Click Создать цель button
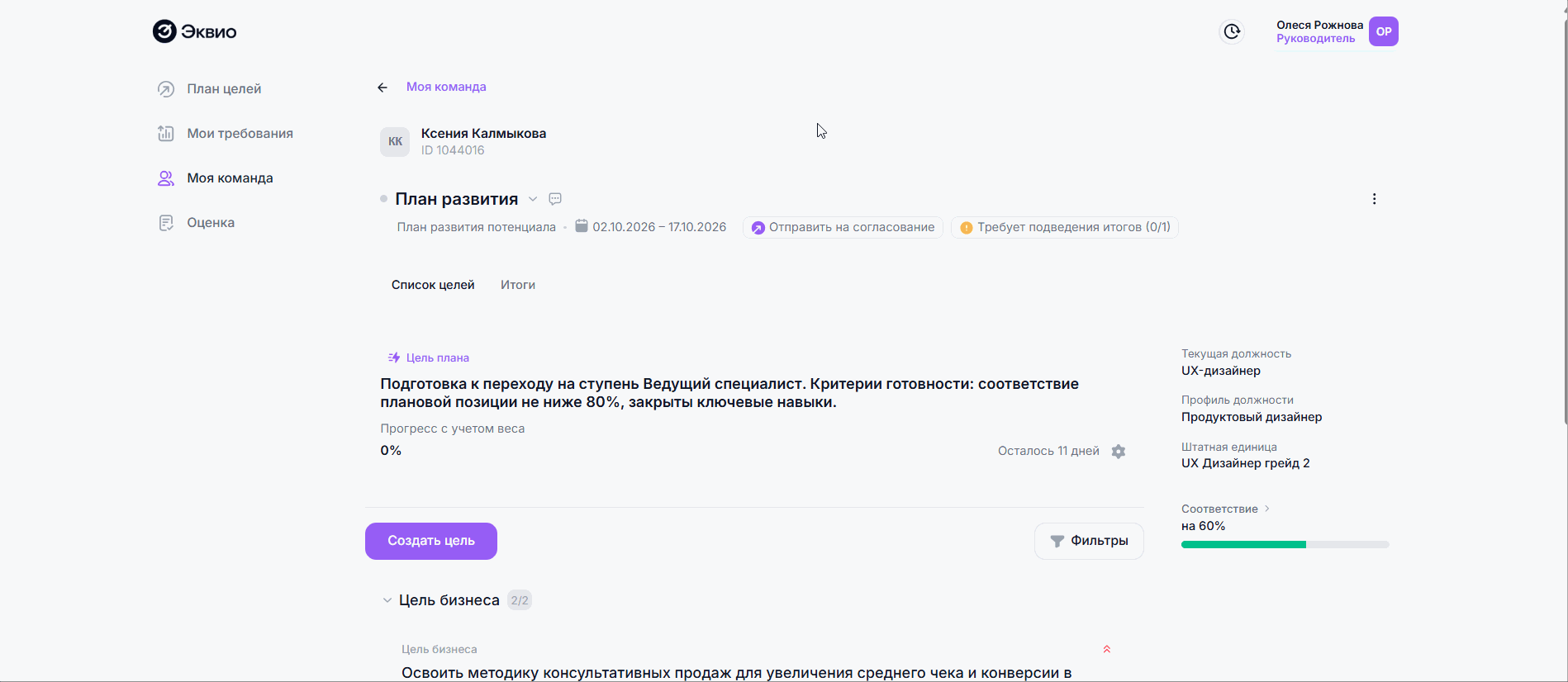This screenshot has width=1568, height=682. tap(431, 541)
